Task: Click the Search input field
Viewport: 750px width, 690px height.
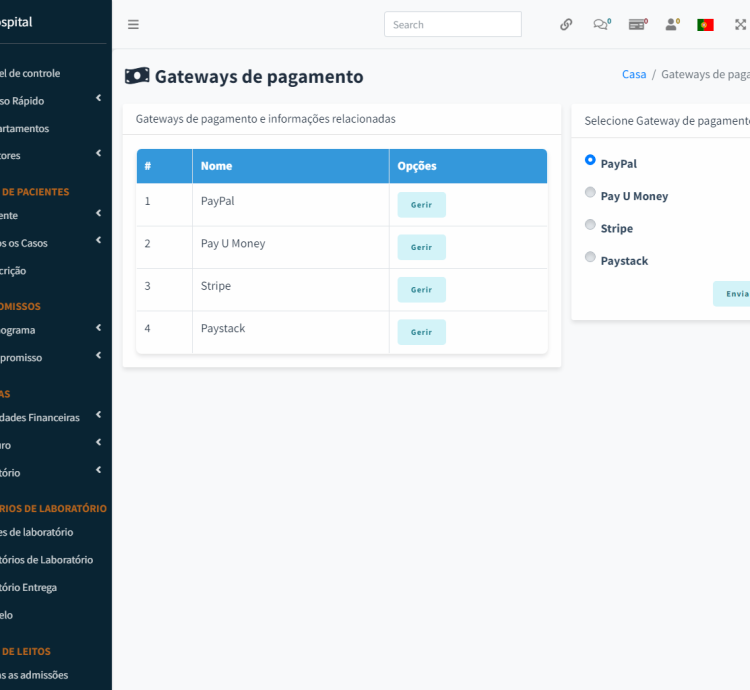Action: (452, 25)
